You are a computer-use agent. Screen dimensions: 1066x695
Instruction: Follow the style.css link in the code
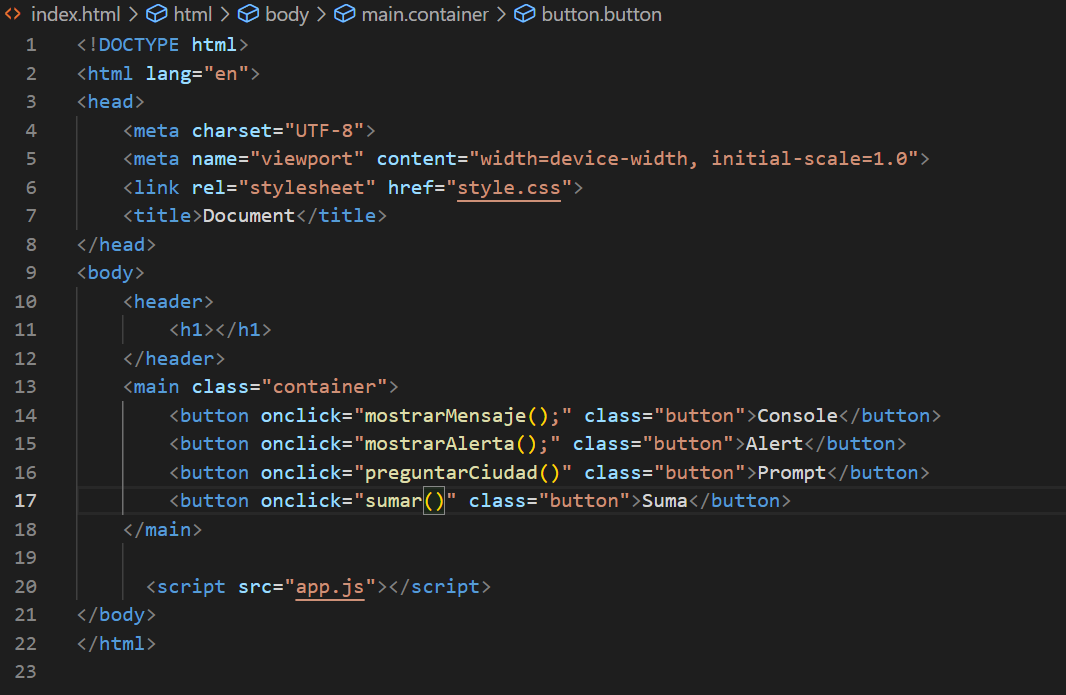click(x=509, y=188)
